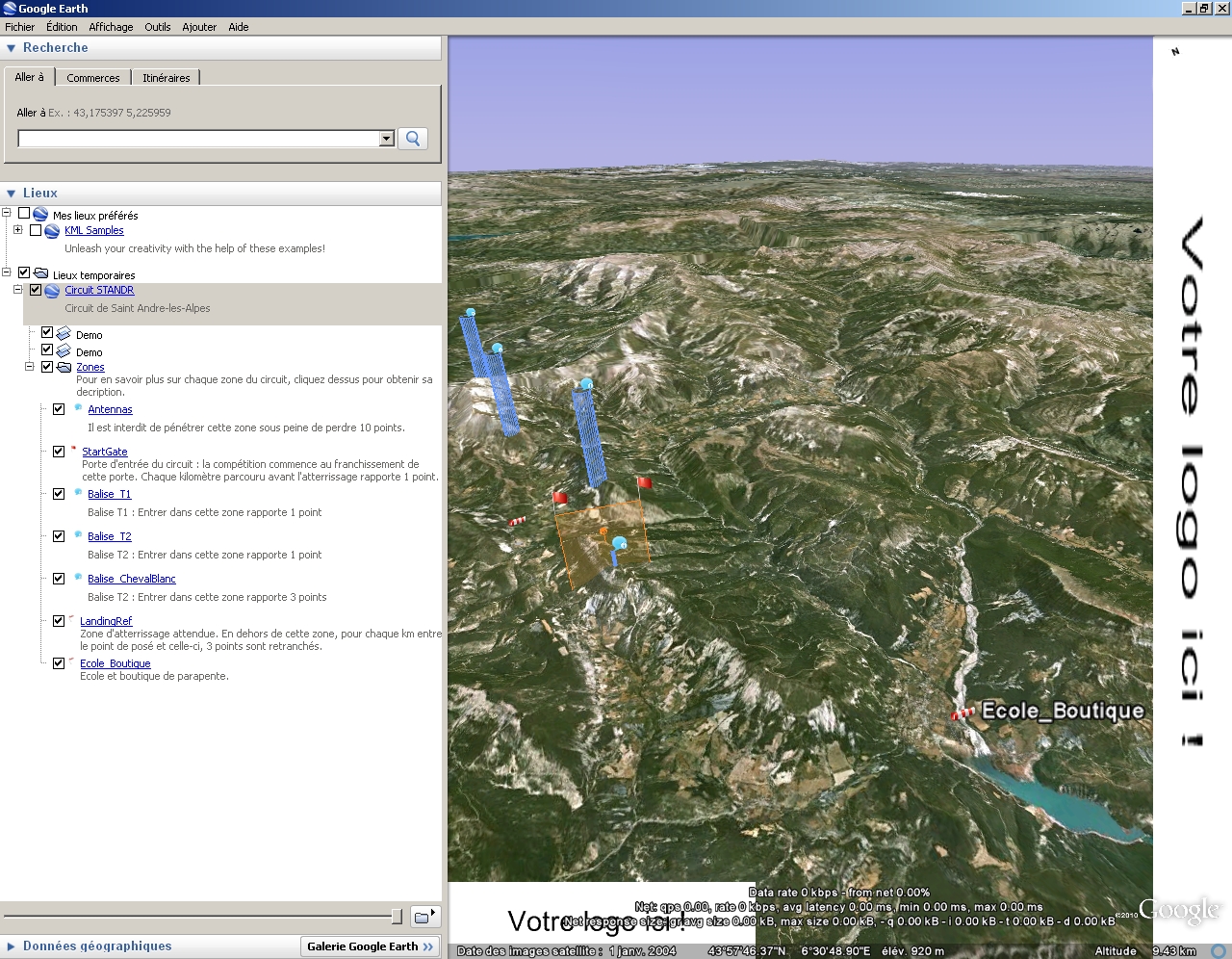The height and width of the screenshot is (959, 1232).
Task: Expand the KML Samples tree node
Action: (x=17, y=230)
